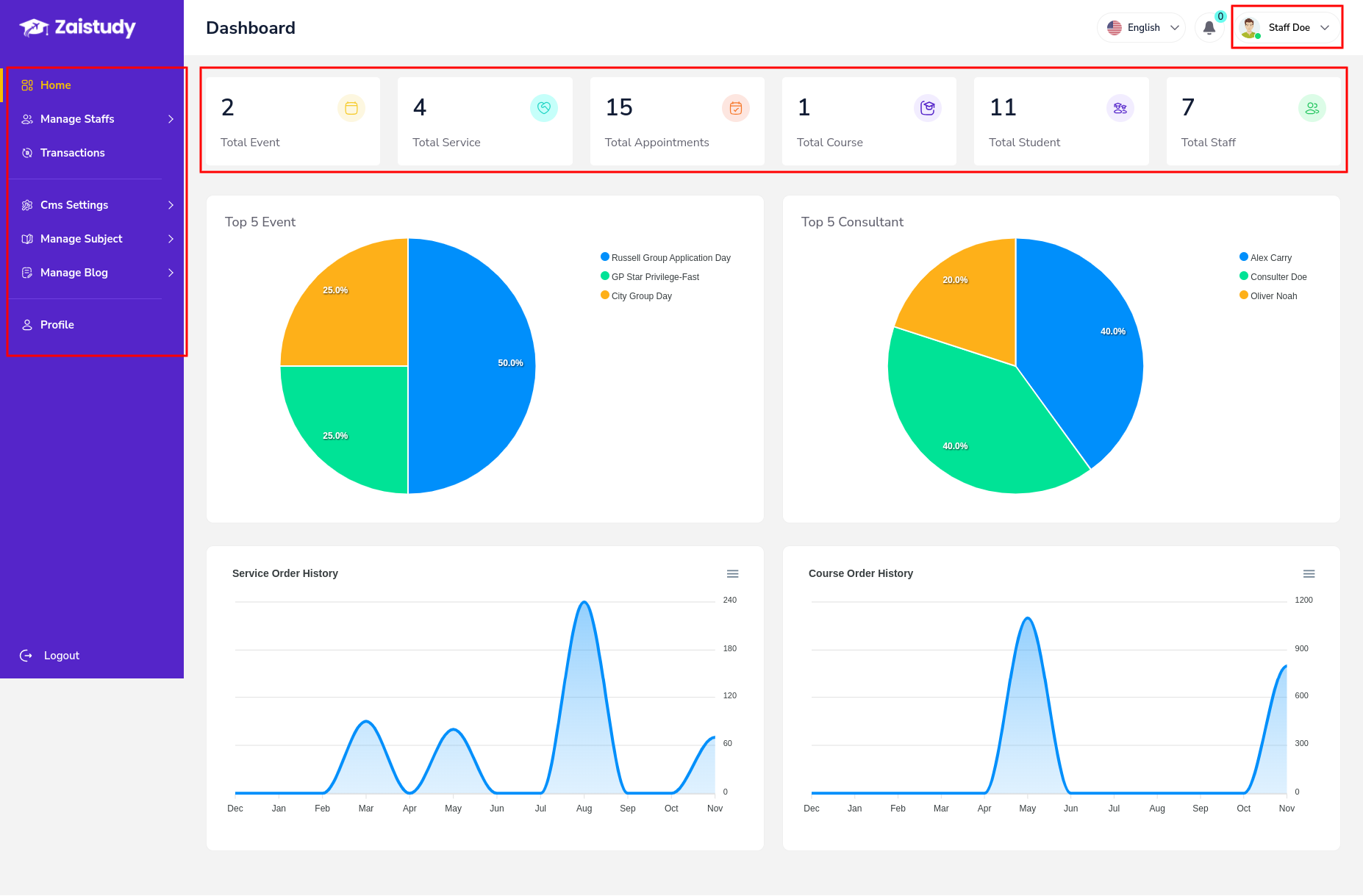This screenshot has height=896, width=1363.
Task: Go to Home in sidebar
Action: (92, 85)
